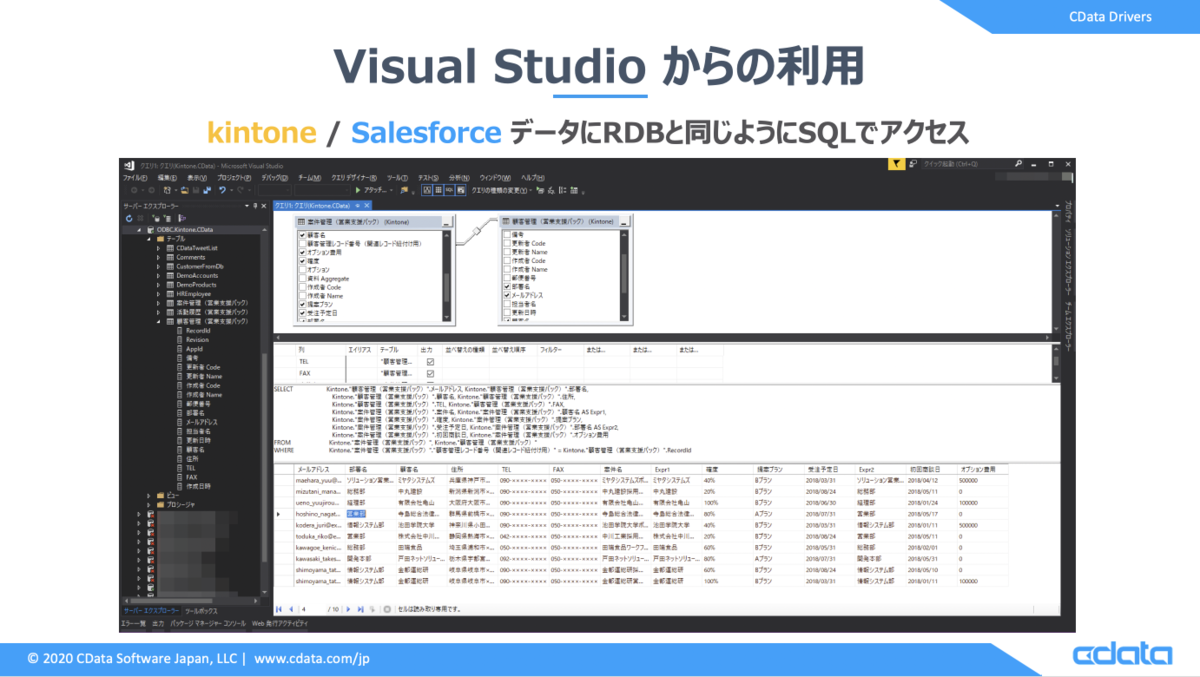Click the Save All toolbar icon
The image size is (1200, 677).
[x=207, y=190]
